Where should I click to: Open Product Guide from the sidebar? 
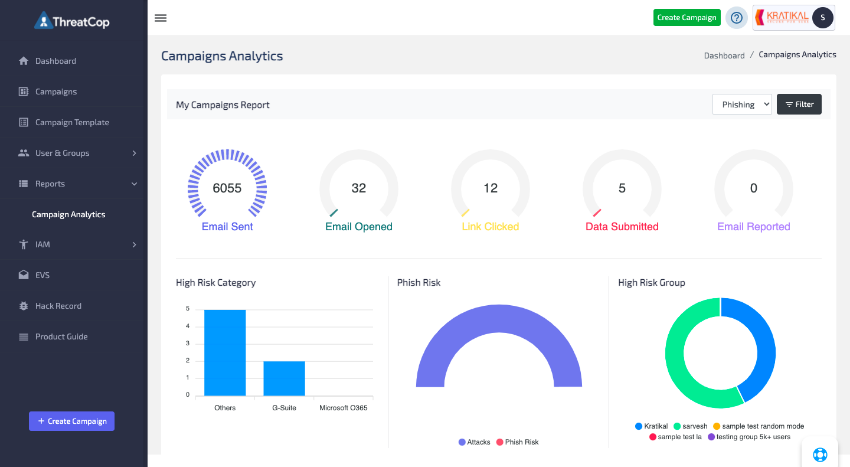(61, 337)
